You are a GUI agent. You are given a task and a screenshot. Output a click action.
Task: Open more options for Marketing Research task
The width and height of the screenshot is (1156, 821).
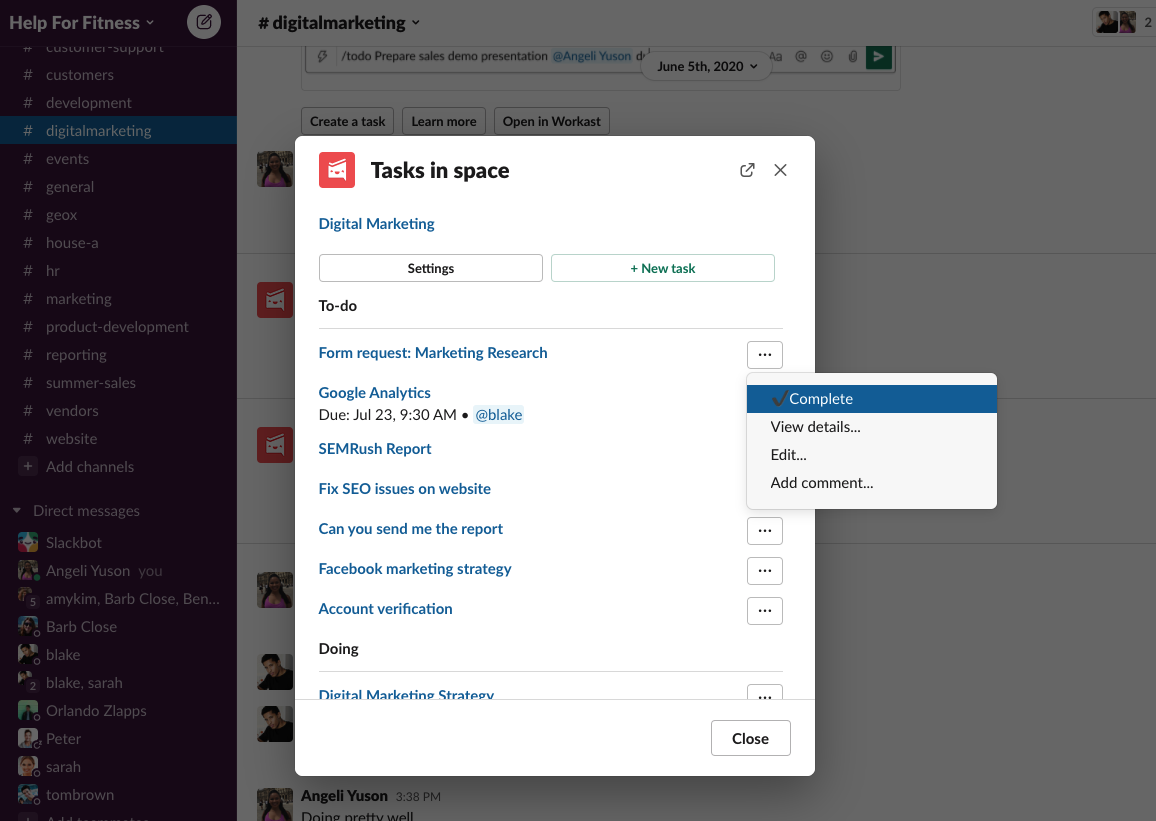tap(765, 354)
